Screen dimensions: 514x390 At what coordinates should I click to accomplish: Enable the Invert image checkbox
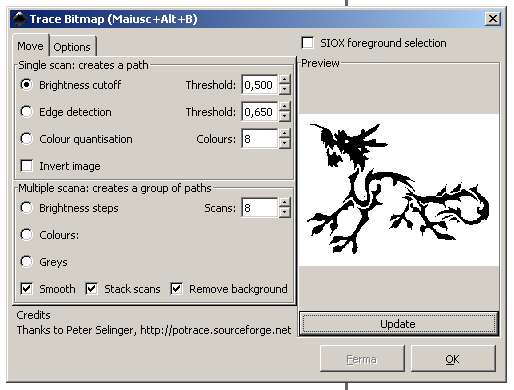pyautogui.click(x=26, y=166)
